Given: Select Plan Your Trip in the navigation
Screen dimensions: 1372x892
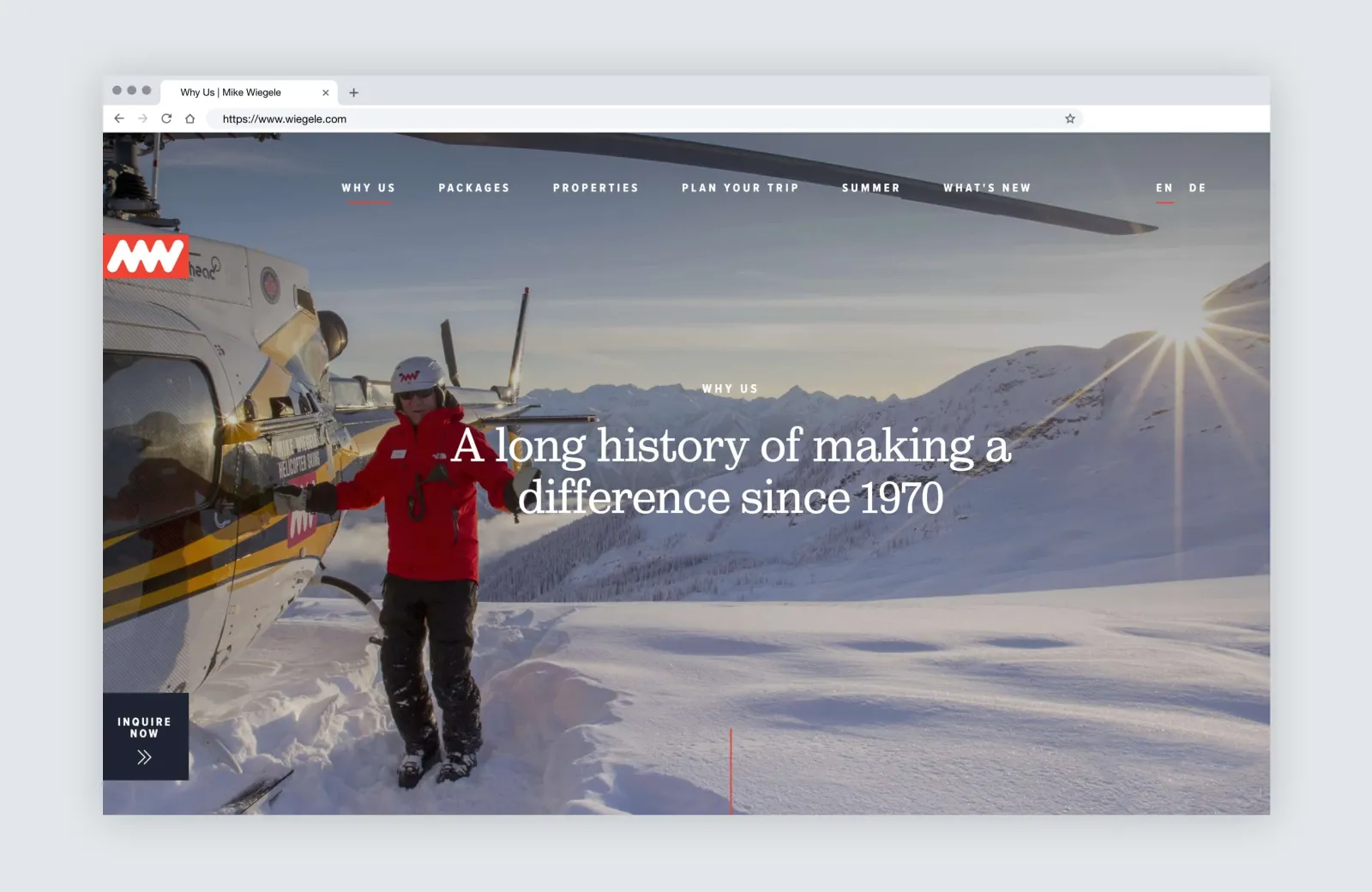Looking at the screenshot, I should tap(740, 188).
